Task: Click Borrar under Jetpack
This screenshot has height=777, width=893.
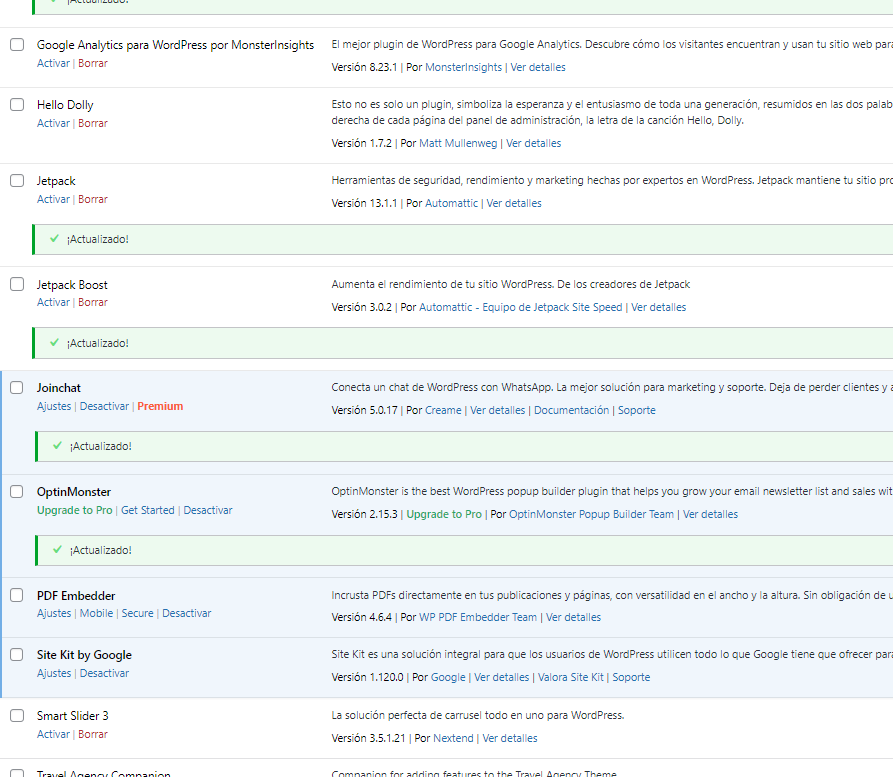Action: click(93, 199)
